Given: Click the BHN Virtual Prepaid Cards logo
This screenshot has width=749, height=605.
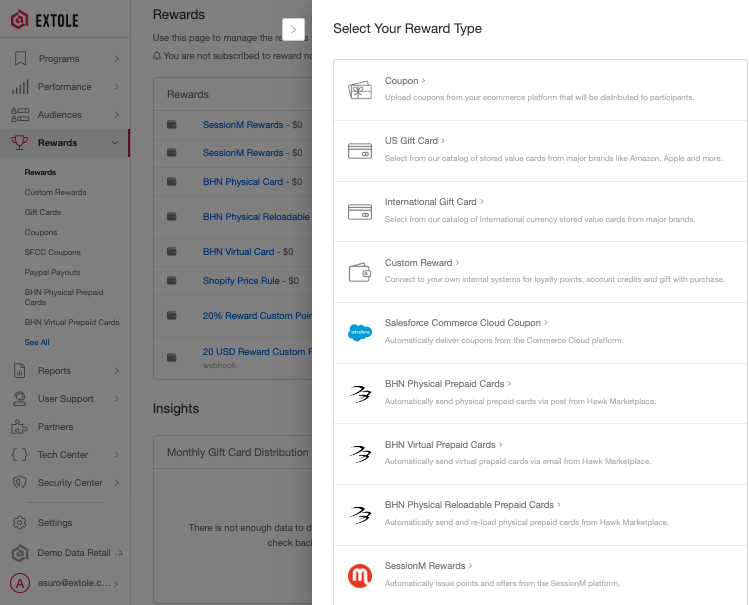Looking at the screenshot, I should coord(360,454).
